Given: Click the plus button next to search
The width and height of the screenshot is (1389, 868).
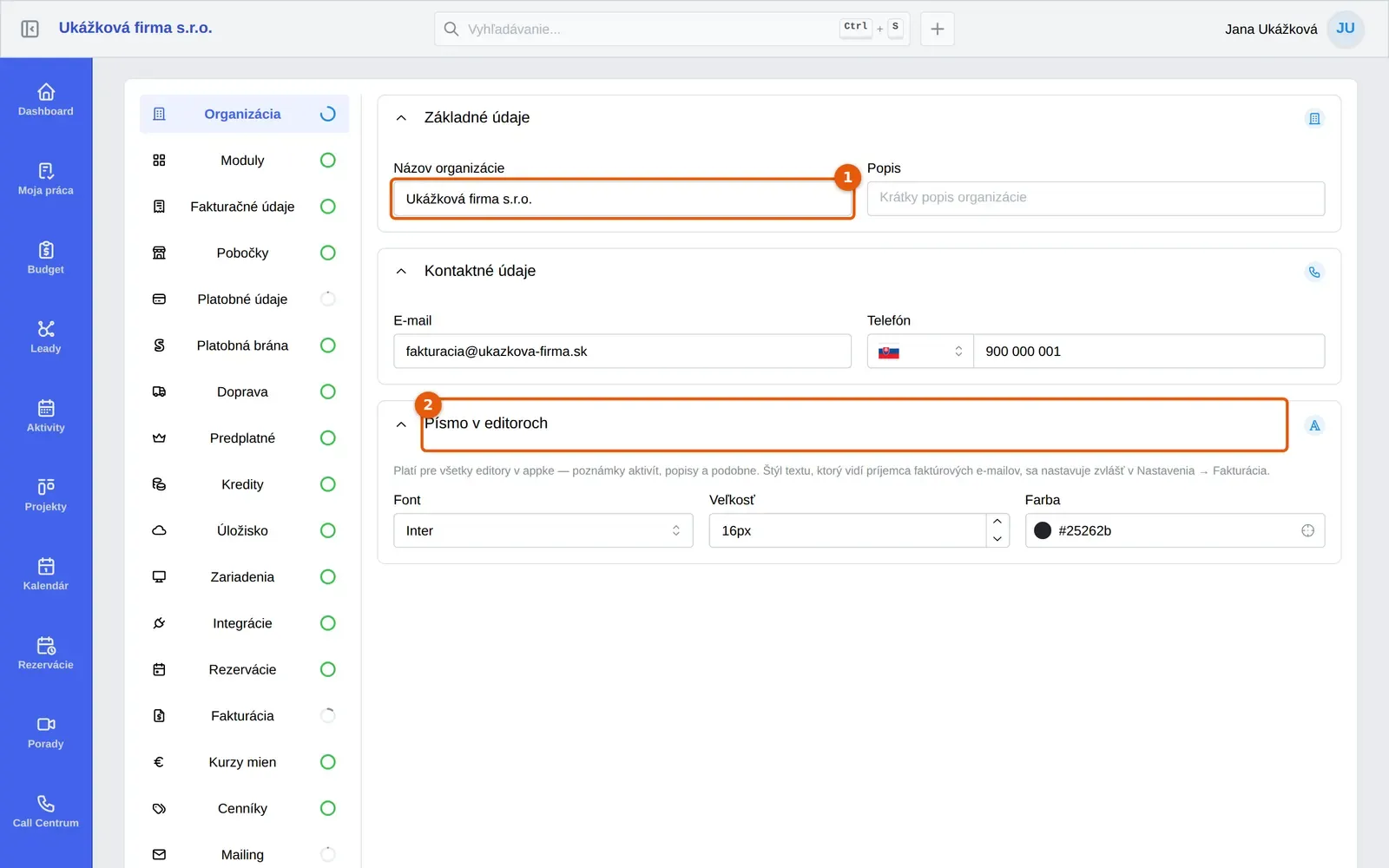Looking at the screenshot, I should pyautogui.click(x=938, y=29).
